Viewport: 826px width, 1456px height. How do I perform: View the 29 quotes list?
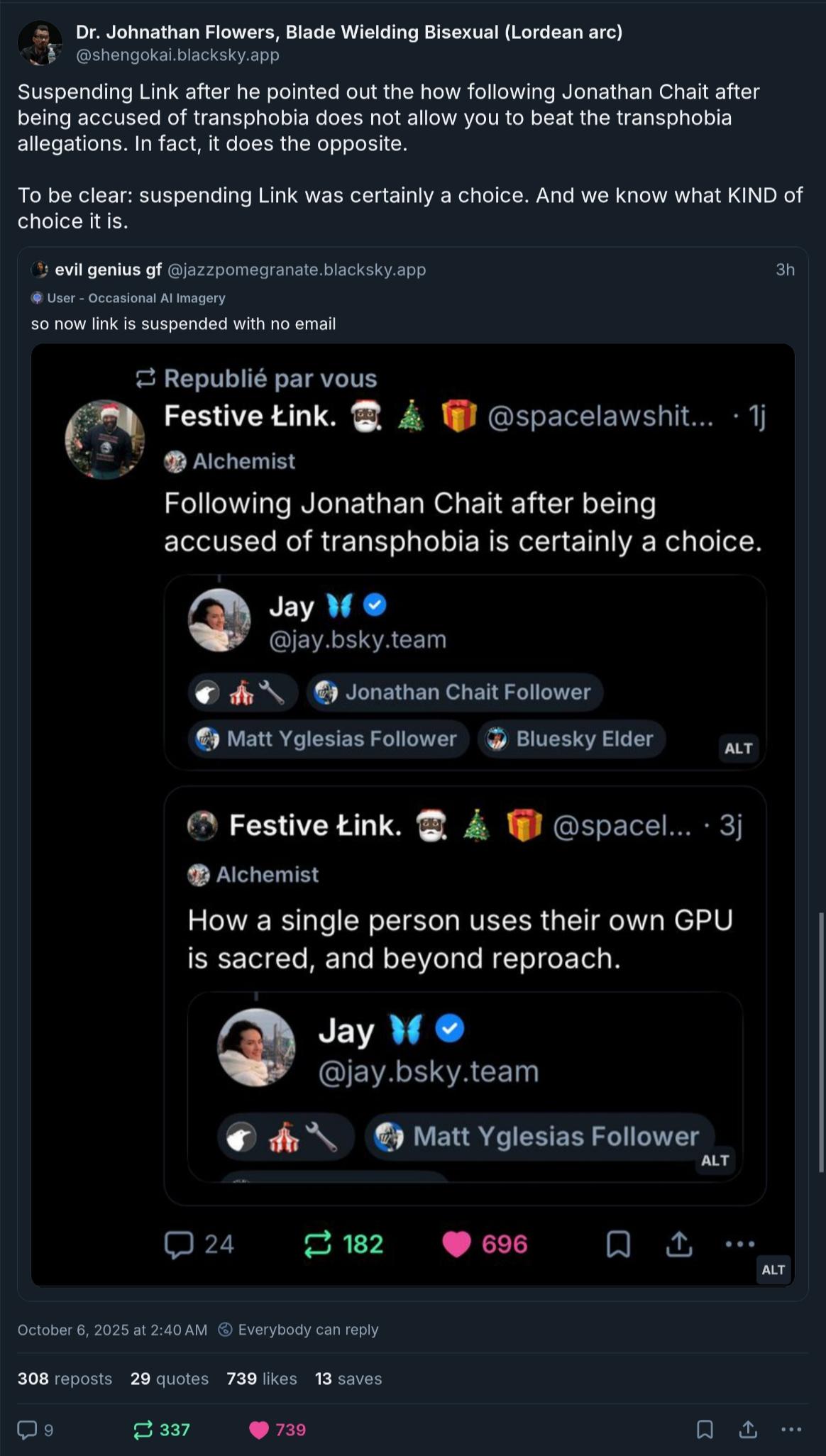(169, 1379)
